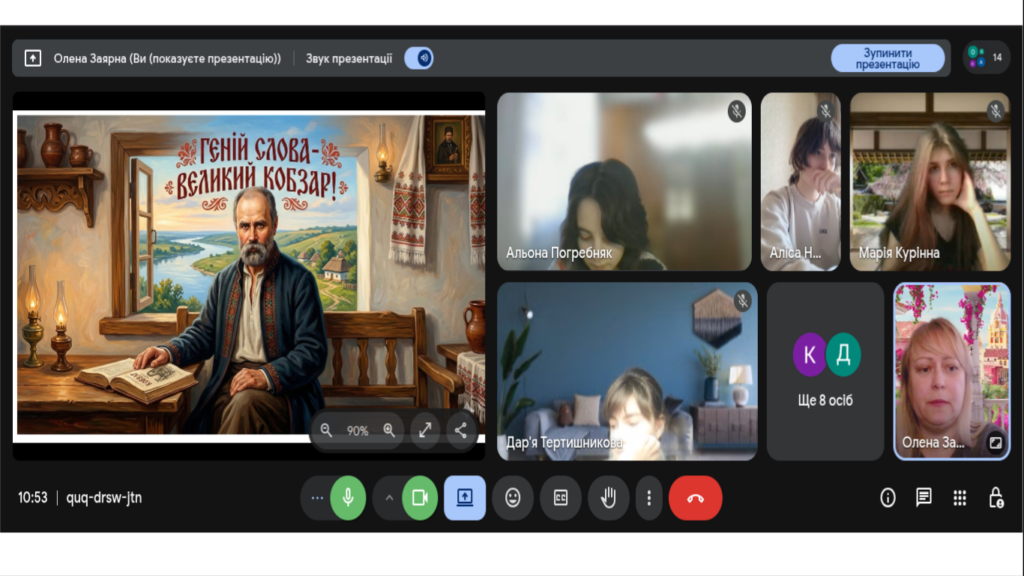Turn off the camera
Image resolution: width=1024 pixels, height=576 pixels.
(x=420, y=498)
